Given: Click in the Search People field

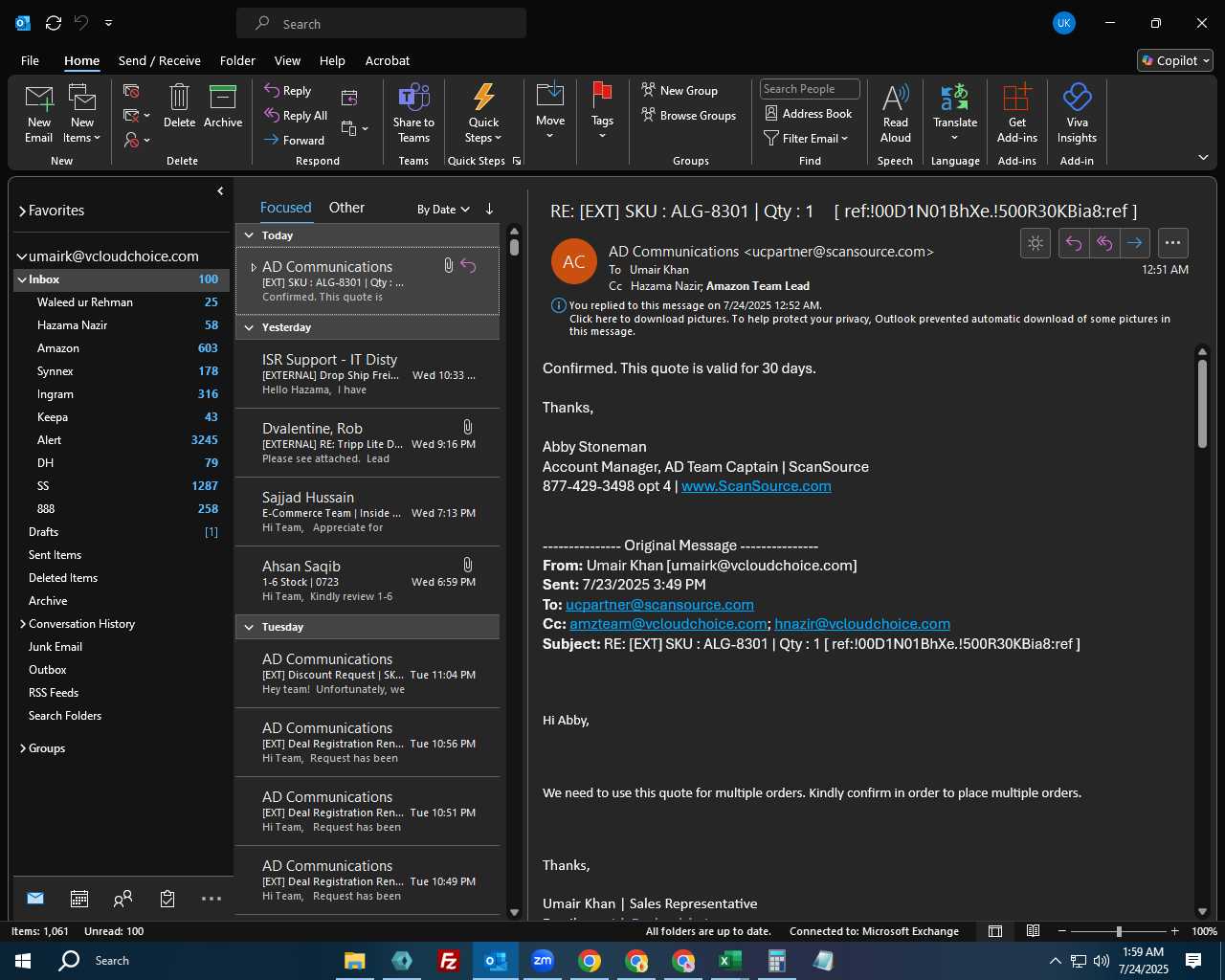Looking at the screenshot, I should [810, 89].
